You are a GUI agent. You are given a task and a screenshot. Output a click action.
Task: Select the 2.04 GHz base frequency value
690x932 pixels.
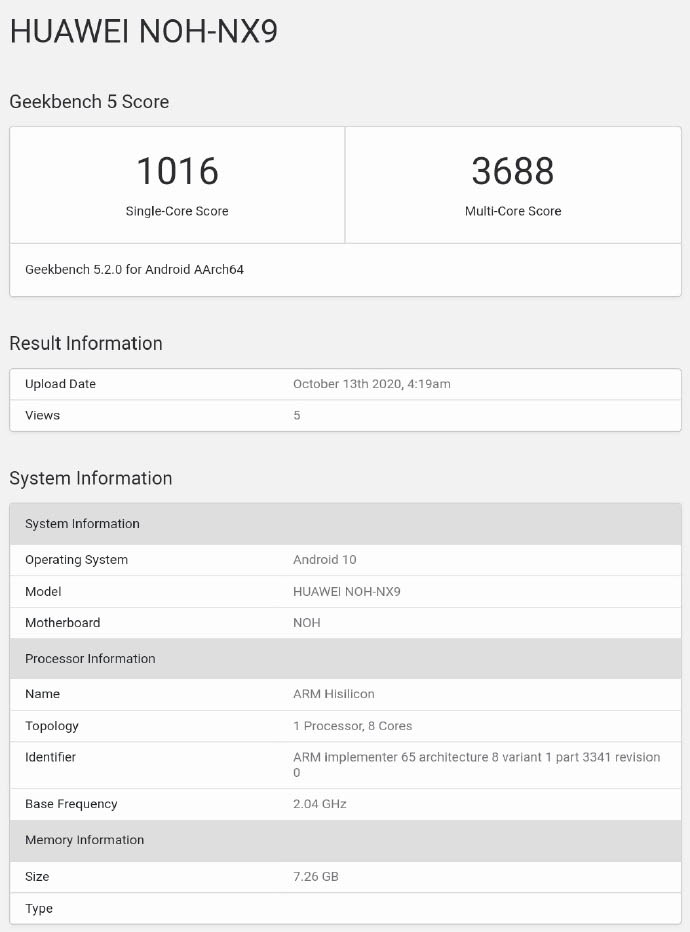coord(319,804)
